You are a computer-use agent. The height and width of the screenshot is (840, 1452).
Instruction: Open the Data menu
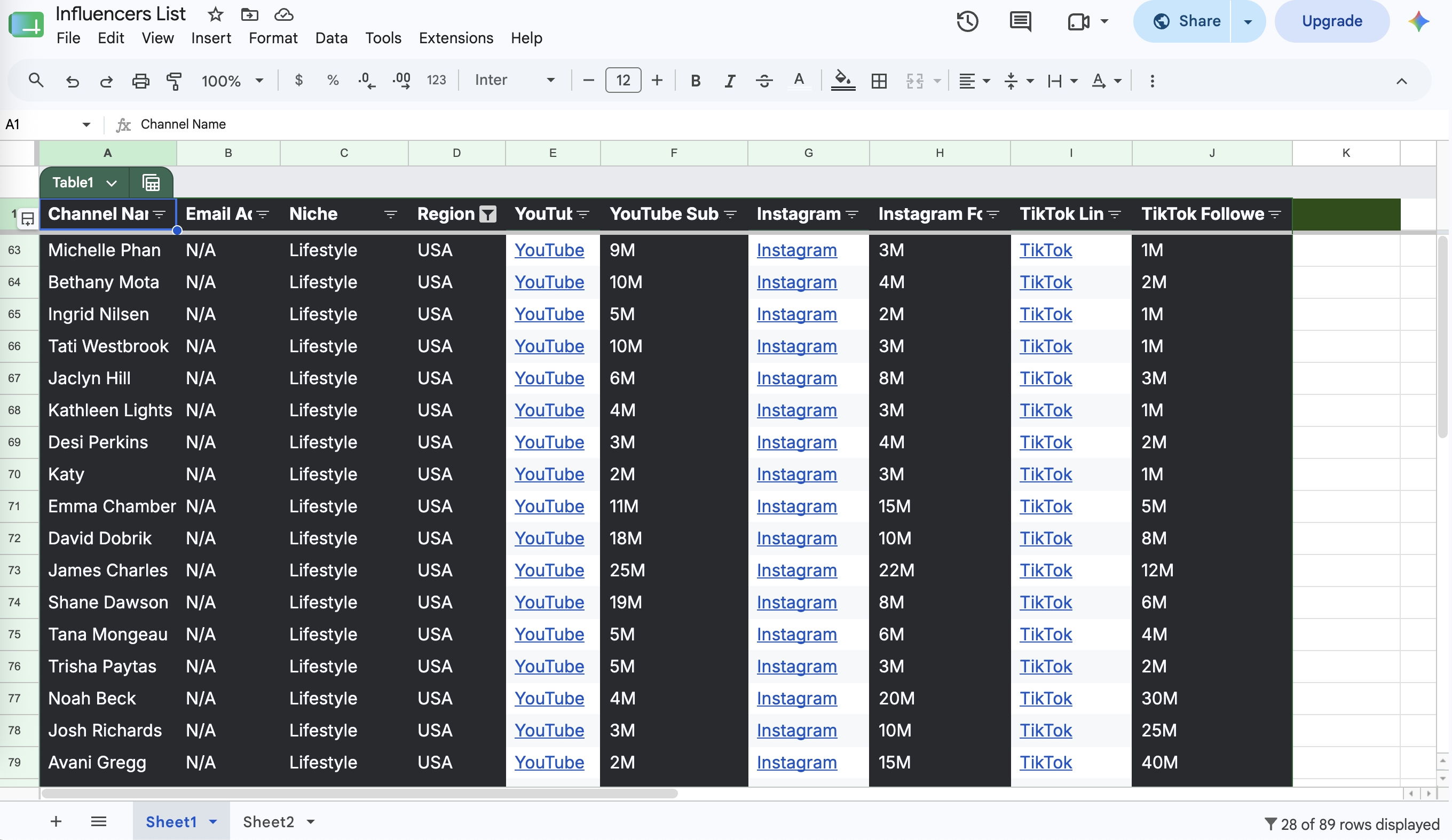click(332, 38)
